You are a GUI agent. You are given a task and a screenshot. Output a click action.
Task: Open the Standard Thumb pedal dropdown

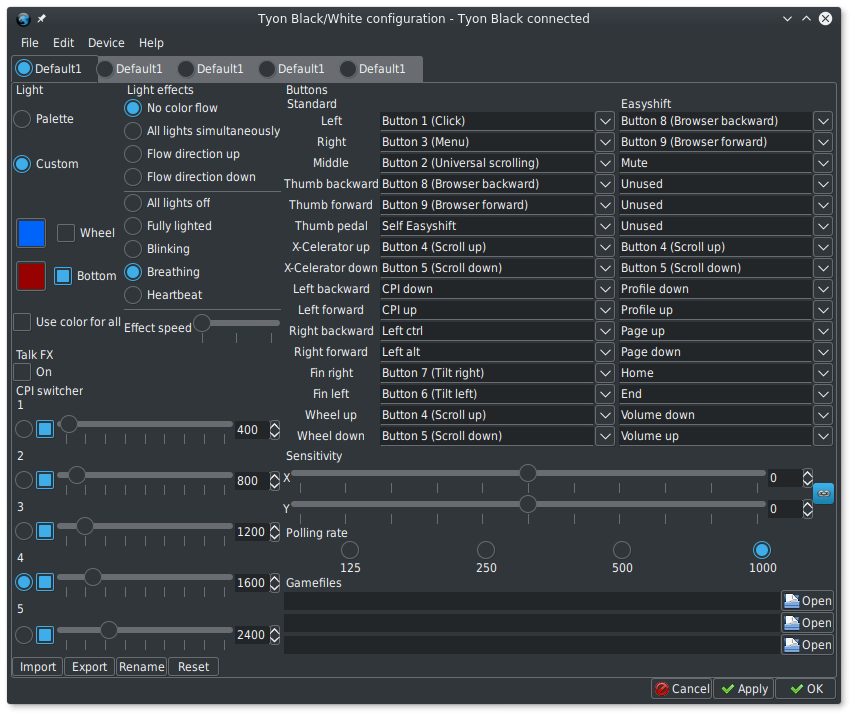[605, 226]
